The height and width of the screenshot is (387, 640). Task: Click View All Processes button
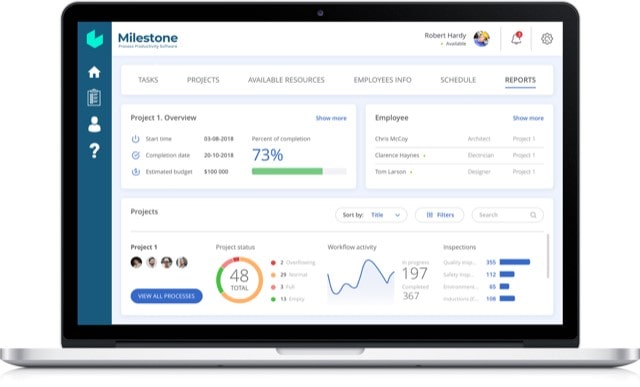[167, 296]
